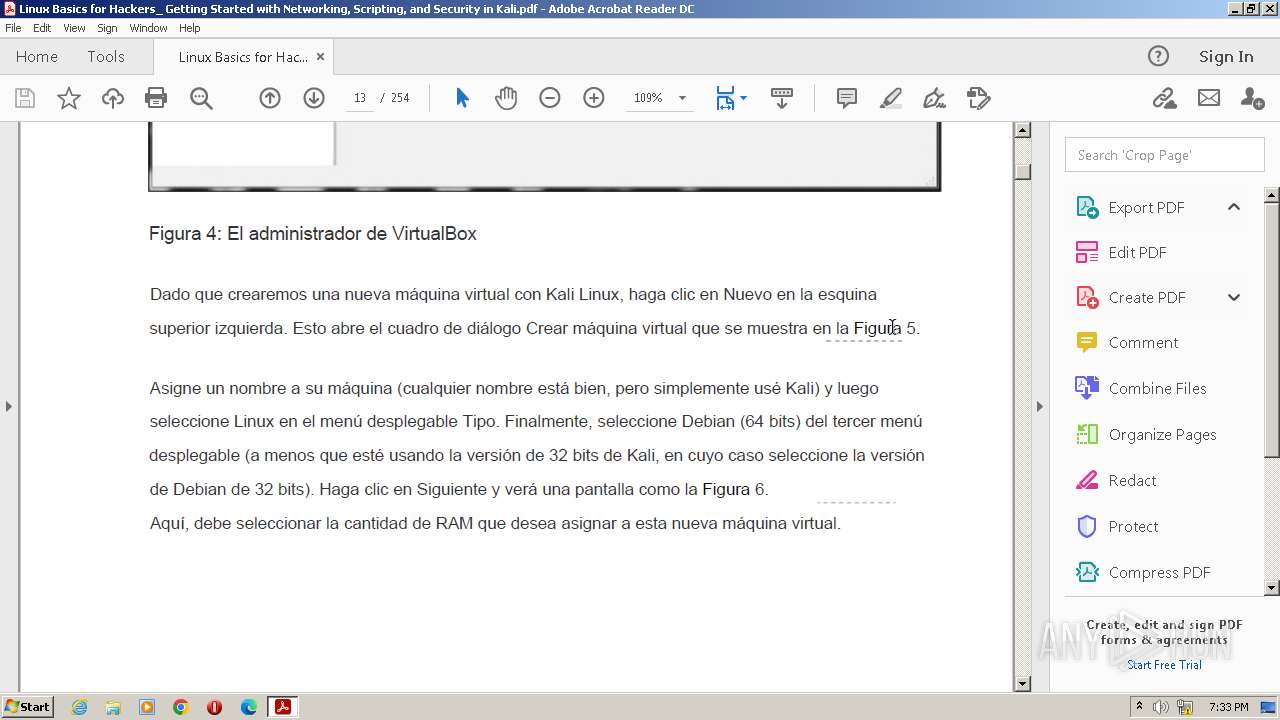Viewport: 1280px width, 720px height.
Task: Switch to the Home tab
Action: 37,57
